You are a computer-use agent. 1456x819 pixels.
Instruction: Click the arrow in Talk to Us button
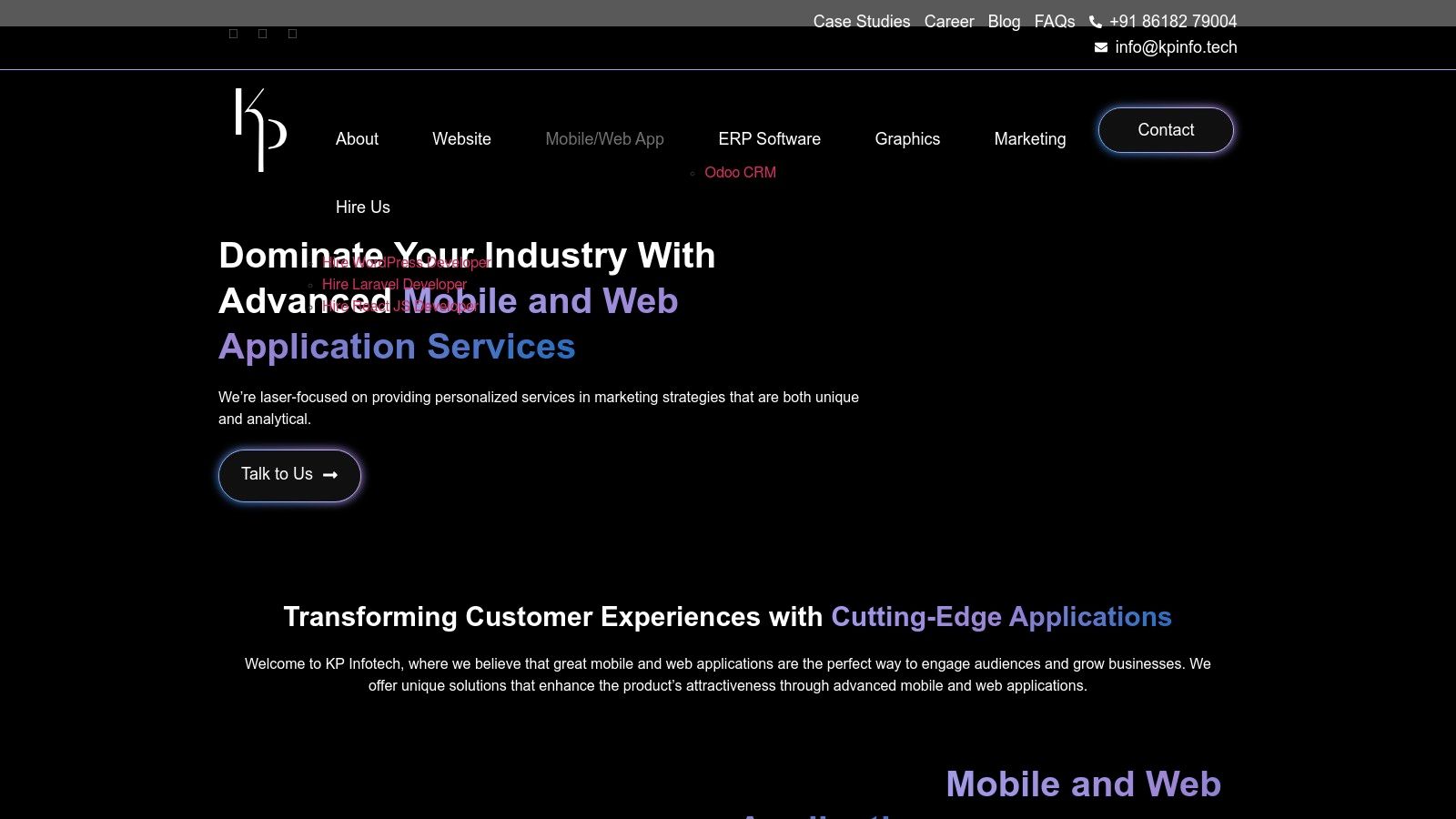pos(330,475)
